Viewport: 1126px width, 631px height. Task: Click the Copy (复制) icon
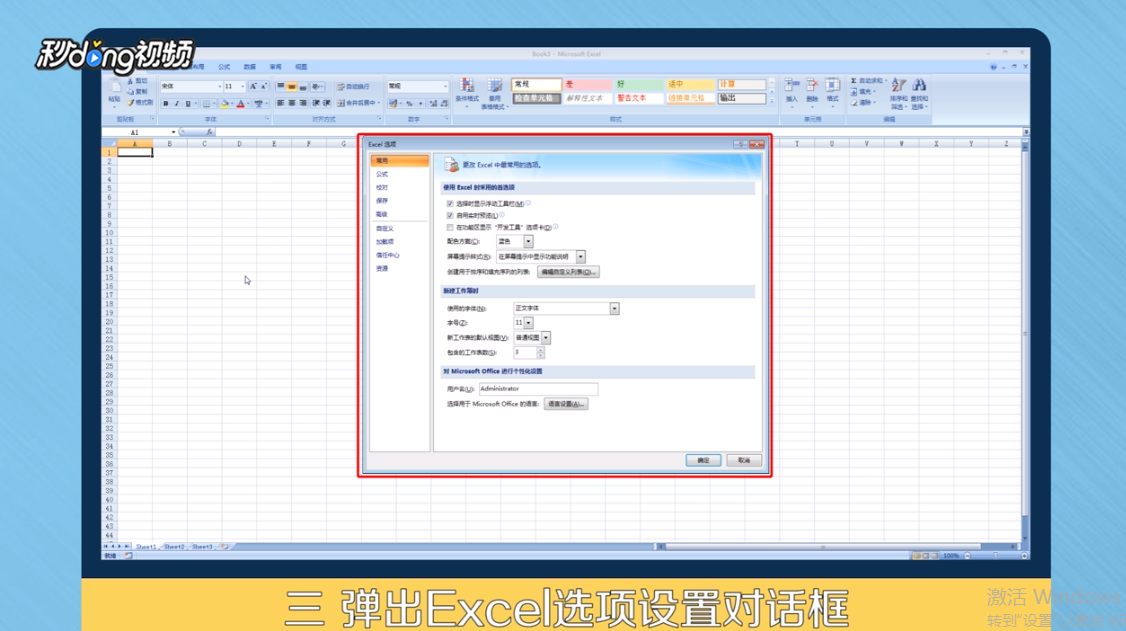tap(131, 92)
